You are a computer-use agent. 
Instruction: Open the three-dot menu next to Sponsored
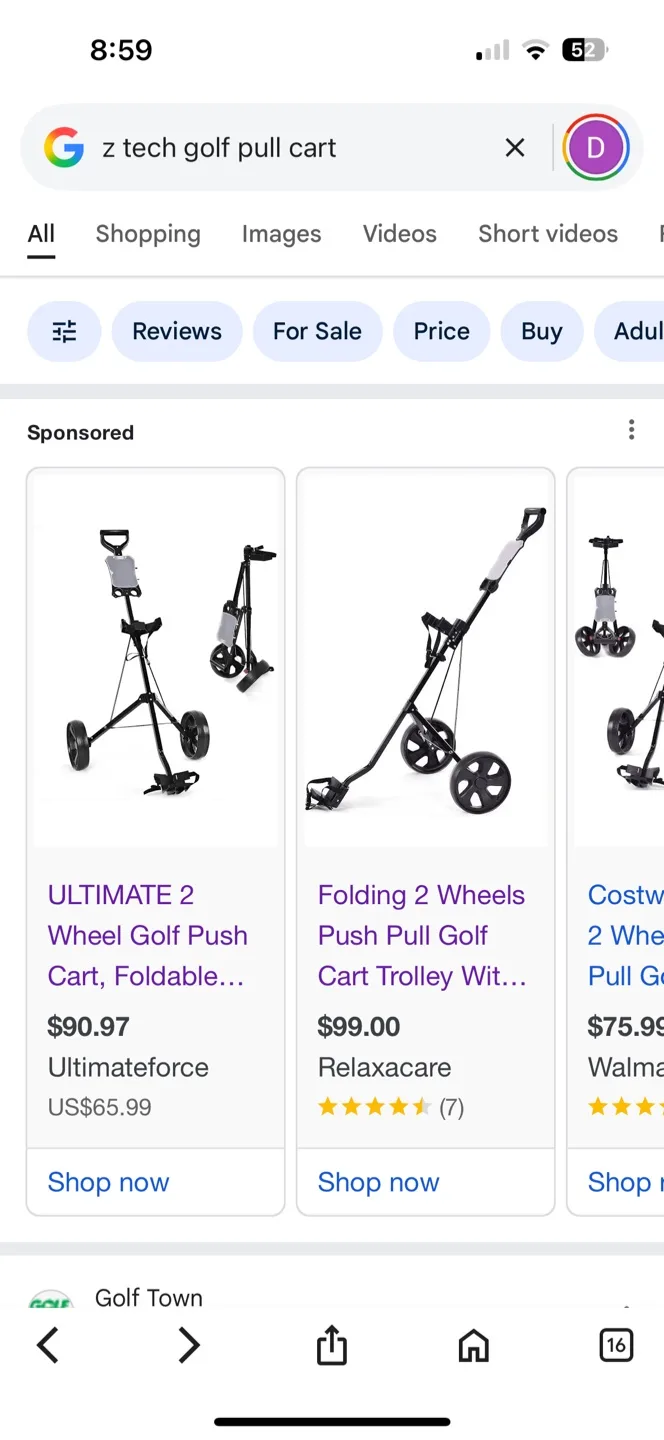click(x=632, y=429)
